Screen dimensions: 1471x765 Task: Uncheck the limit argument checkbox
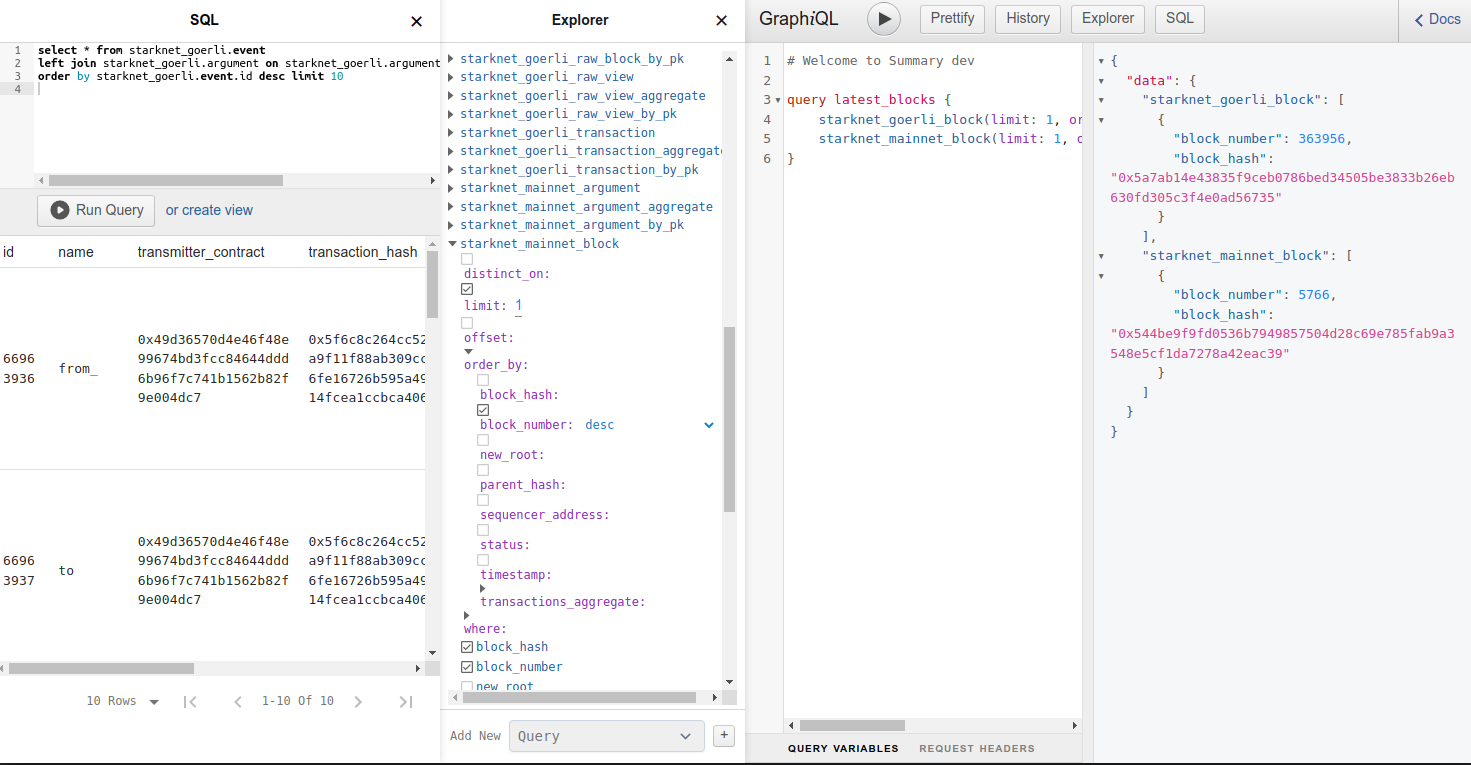click(467, 289)
